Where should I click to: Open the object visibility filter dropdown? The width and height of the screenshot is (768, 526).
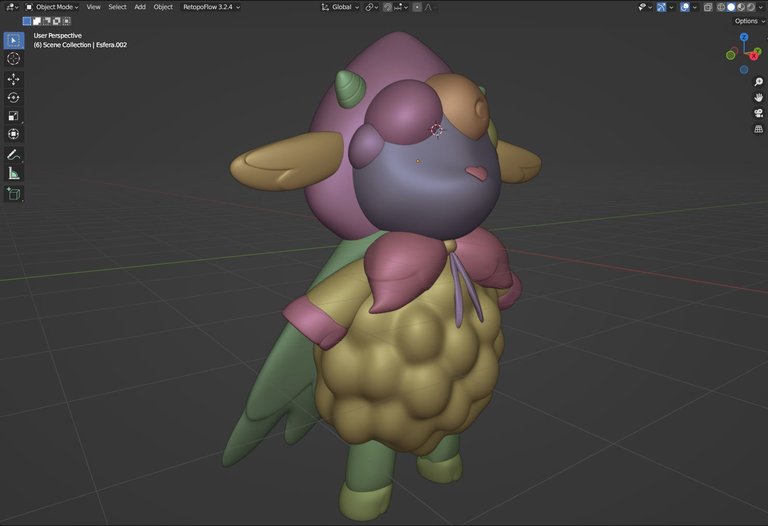[x=645, y=7]
